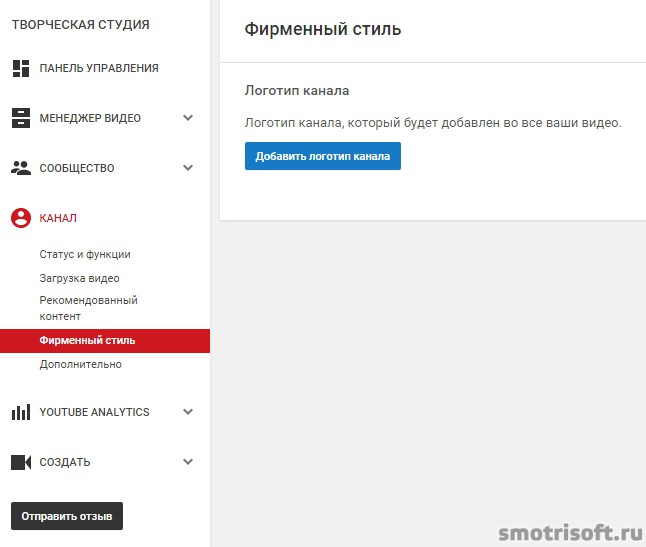The width and height of the screenshot is (646, 547).
Task: Expand the Создать chevron
Action: pyautogui.click(x=188, y=462)
